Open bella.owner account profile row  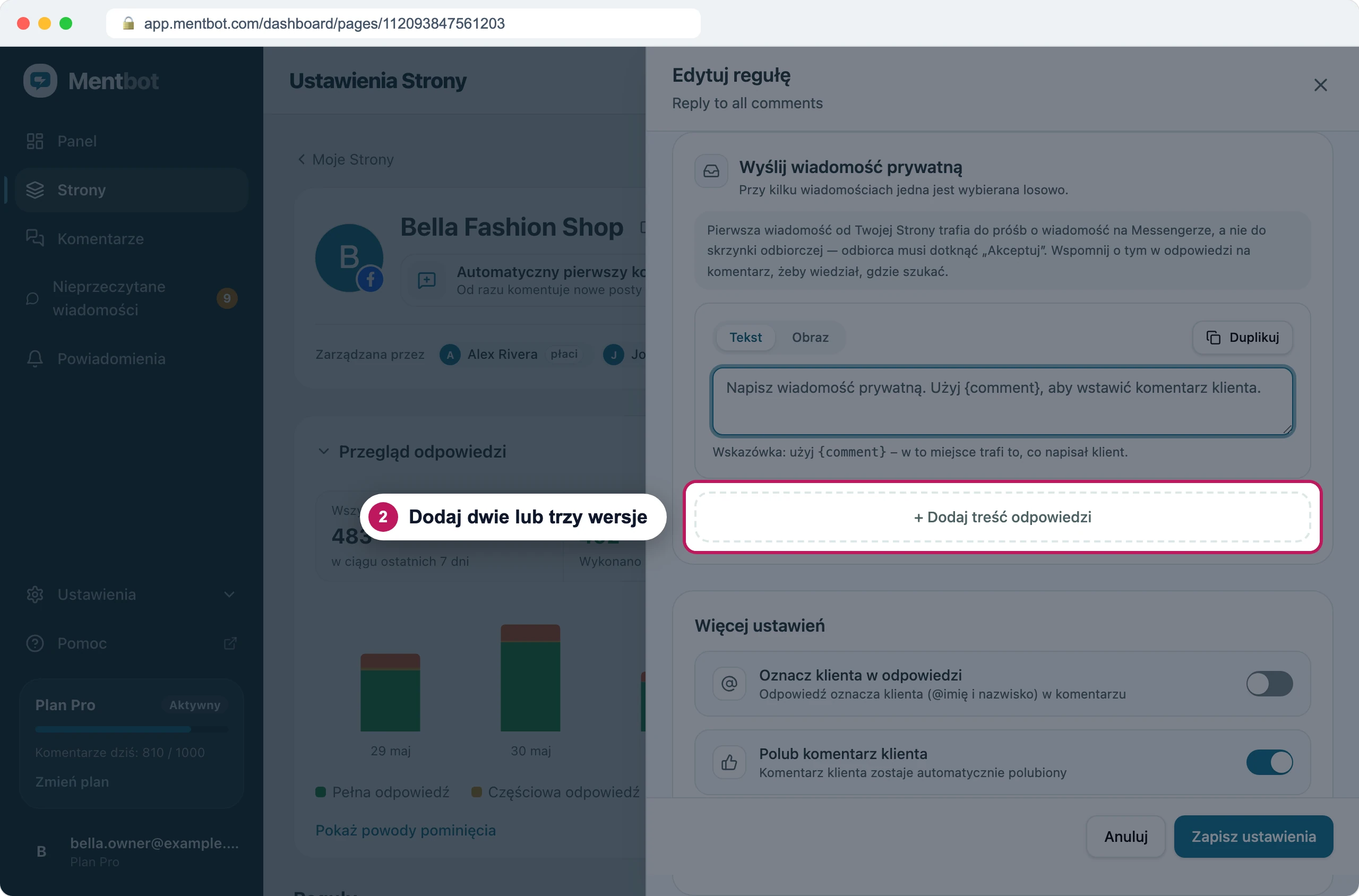(x=132, y=851)
